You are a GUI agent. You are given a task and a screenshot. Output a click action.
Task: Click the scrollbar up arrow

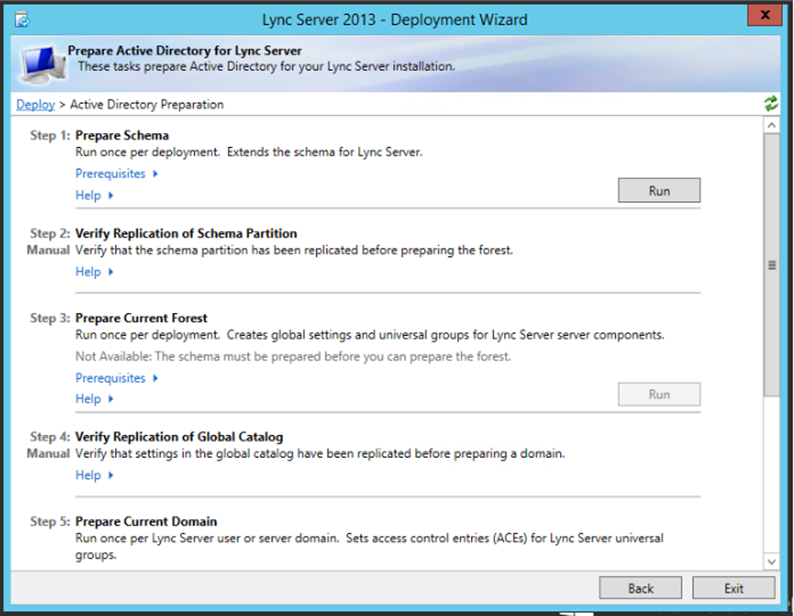(x=771, y=125)
